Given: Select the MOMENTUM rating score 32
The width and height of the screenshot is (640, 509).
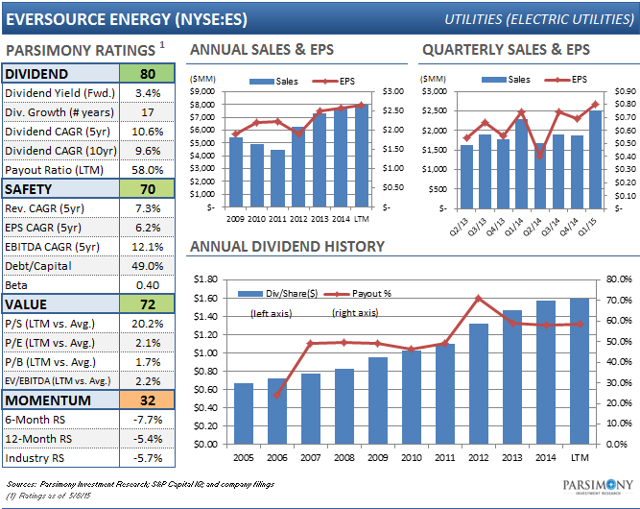Looking at the screenshot, I should point(147,400).
